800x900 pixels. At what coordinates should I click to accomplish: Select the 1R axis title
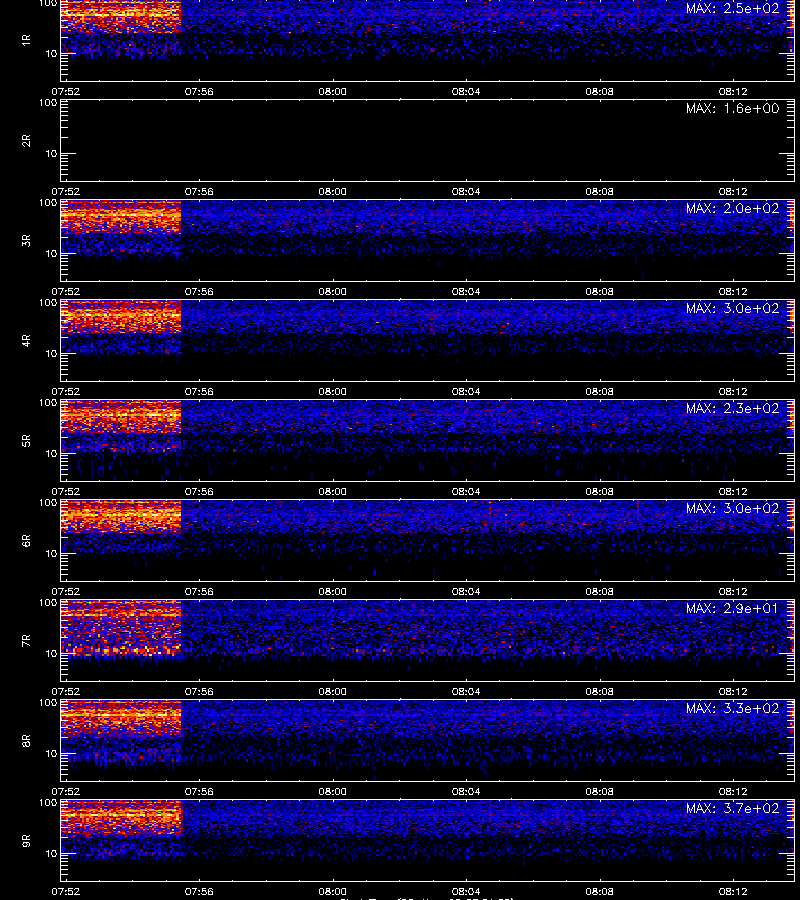click(26, 40)
